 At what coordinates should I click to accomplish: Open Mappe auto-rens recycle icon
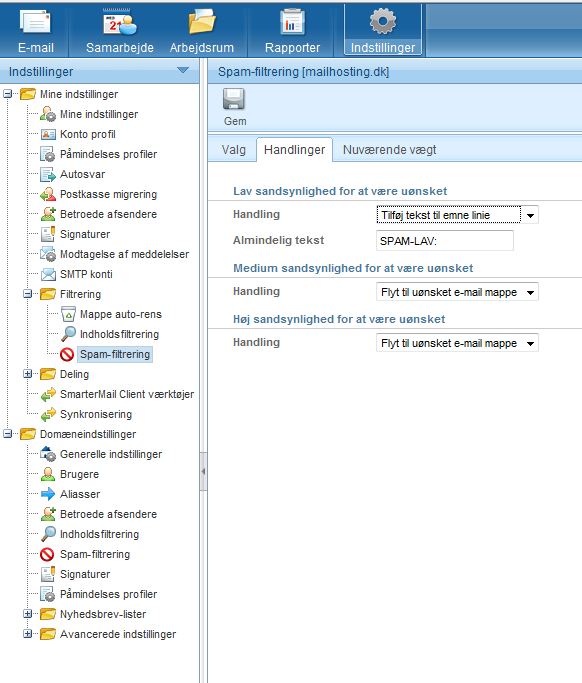(x=68, y=314)
